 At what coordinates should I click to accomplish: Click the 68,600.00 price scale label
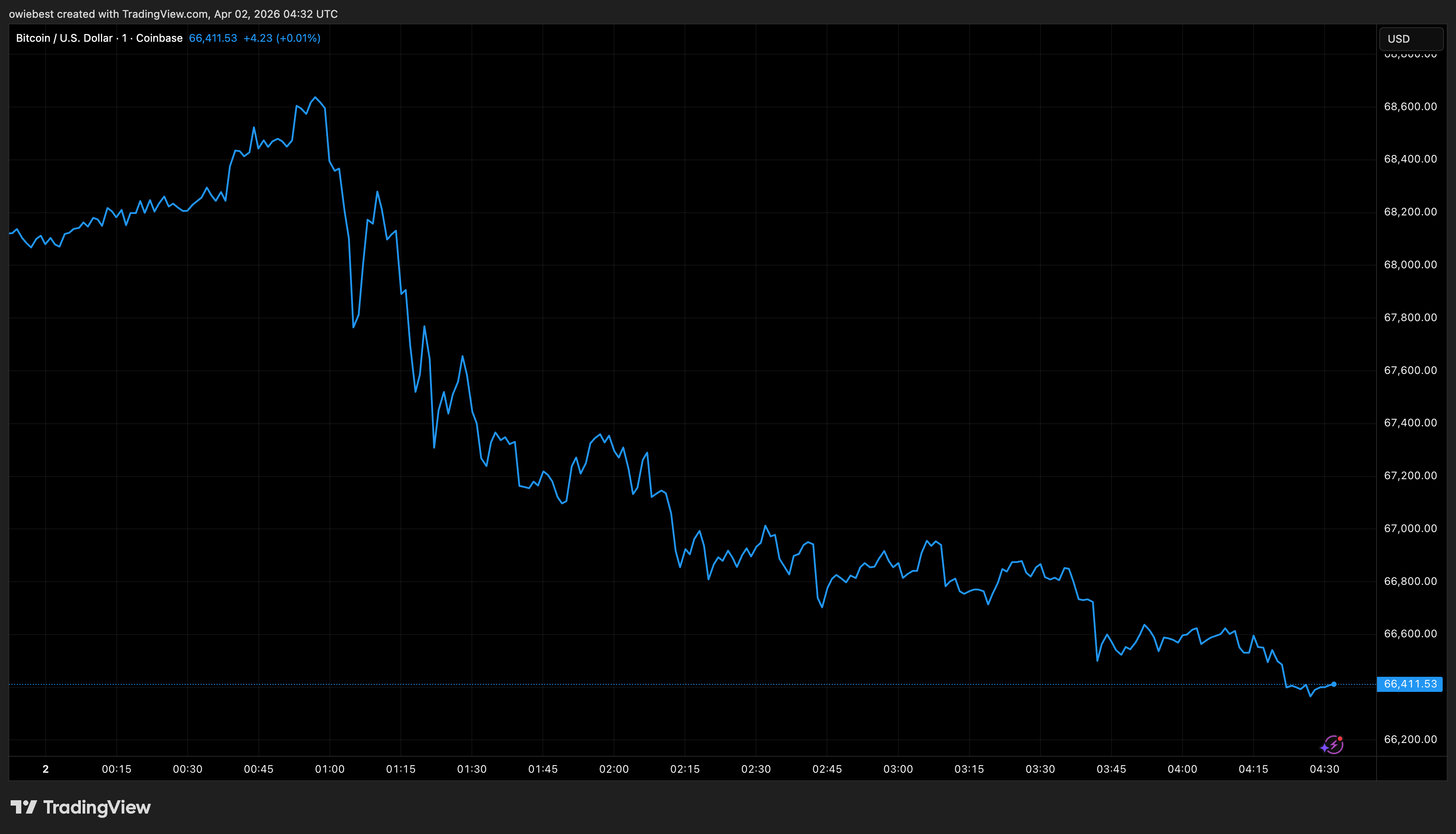click(1410, 107)
